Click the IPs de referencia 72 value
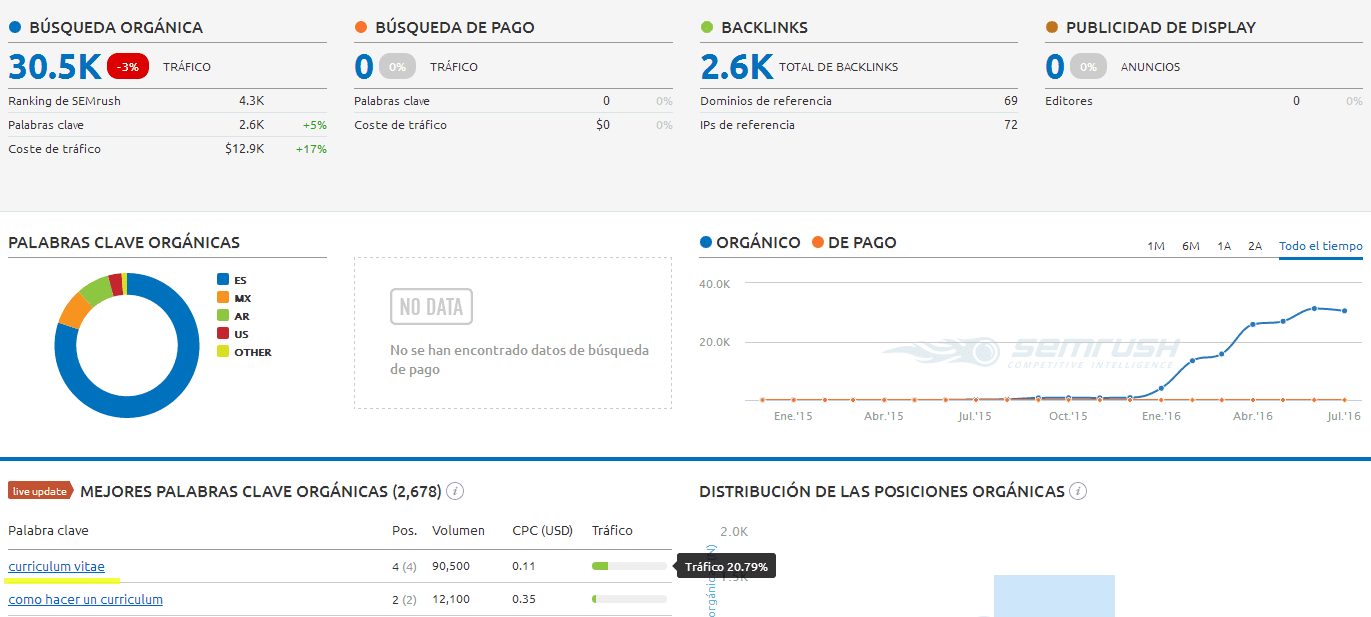 1011,125
